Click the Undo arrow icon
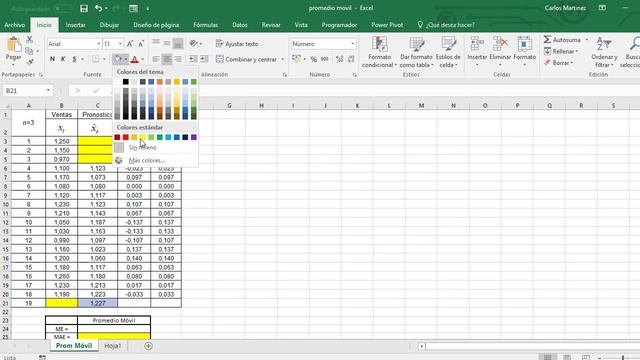 98,8
